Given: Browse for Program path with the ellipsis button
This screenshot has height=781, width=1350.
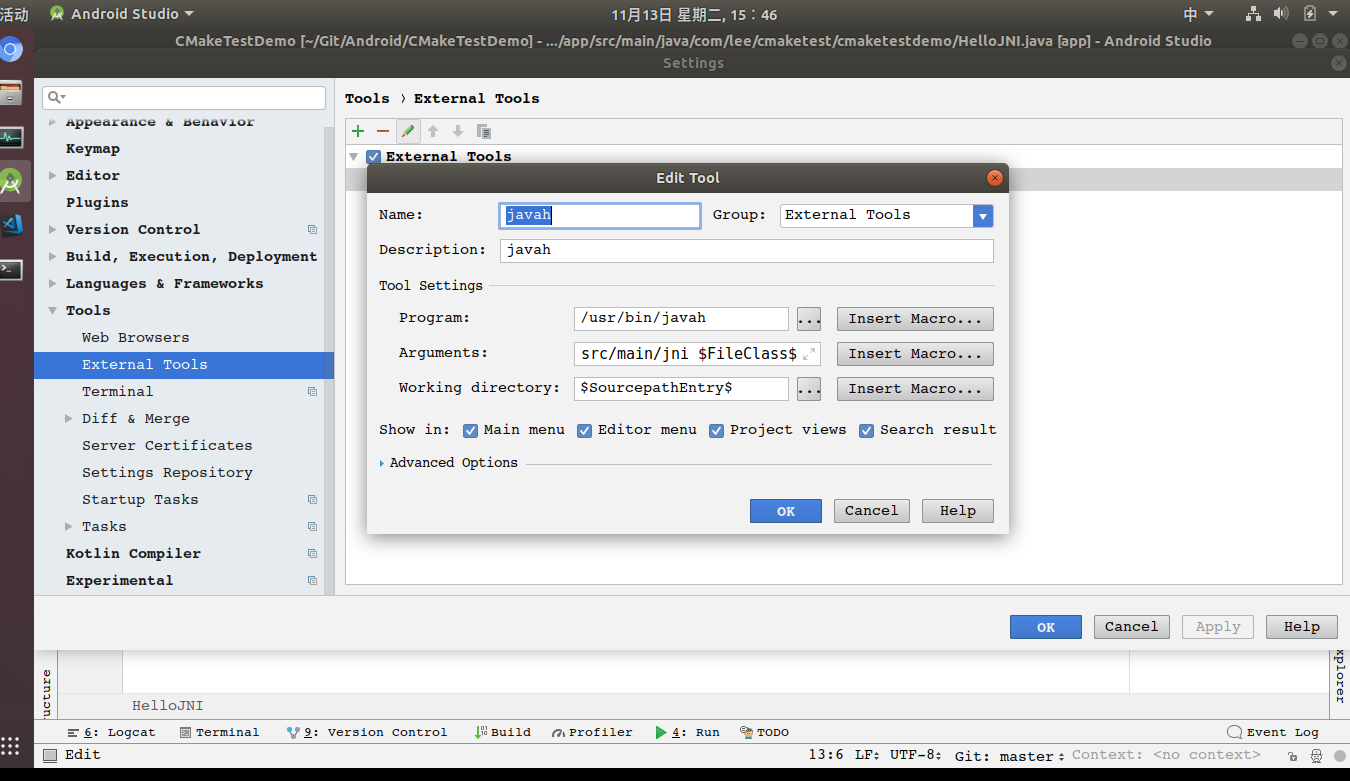Looking at the screenshot, I should (x=808, y=318).
